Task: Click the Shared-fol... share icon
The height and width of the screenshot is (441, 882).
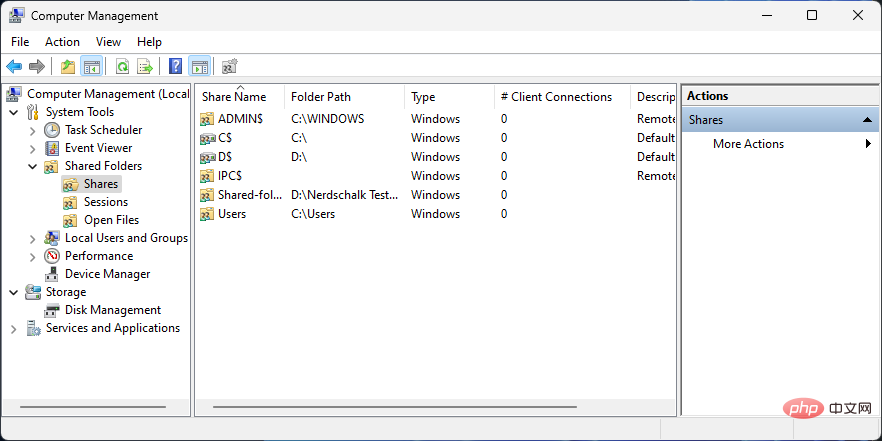Action: (x=208, y=195)
